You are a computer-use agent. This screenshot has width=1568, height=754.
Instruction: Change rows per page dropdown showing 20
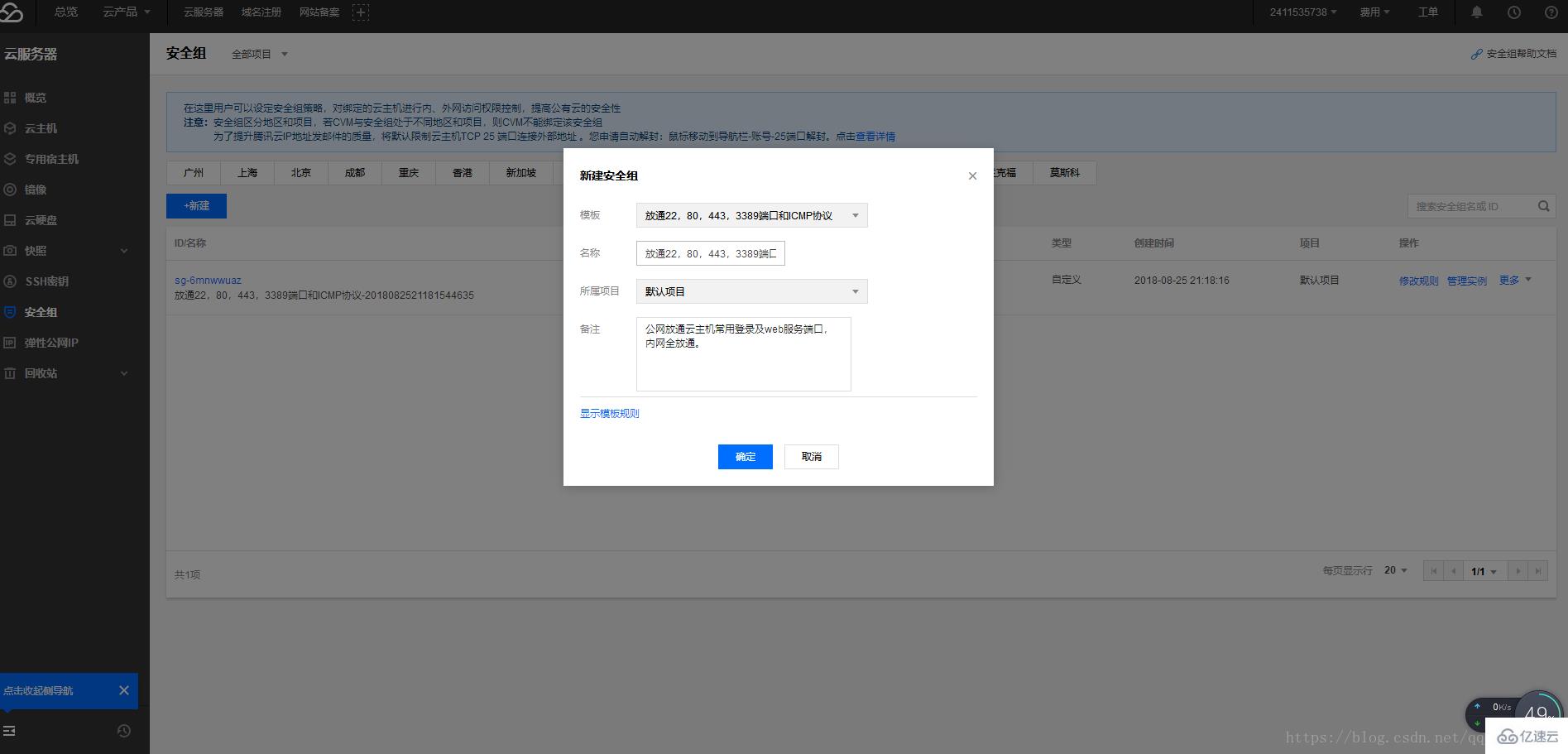(1395, 570)
